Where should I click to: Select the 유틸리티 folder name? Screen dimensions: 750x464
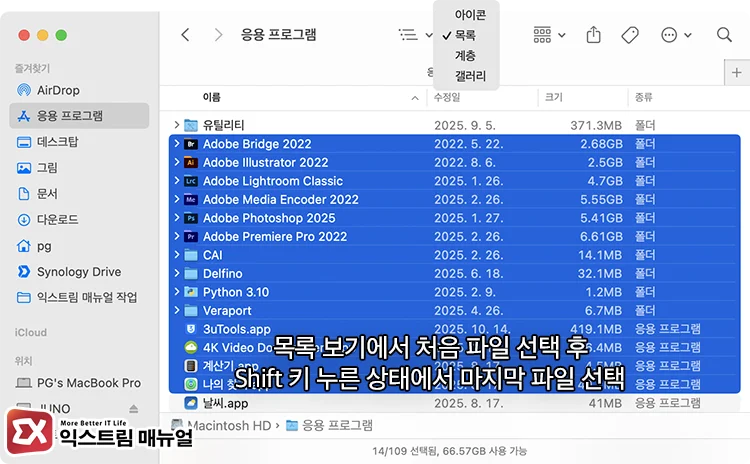click(223, 125)
